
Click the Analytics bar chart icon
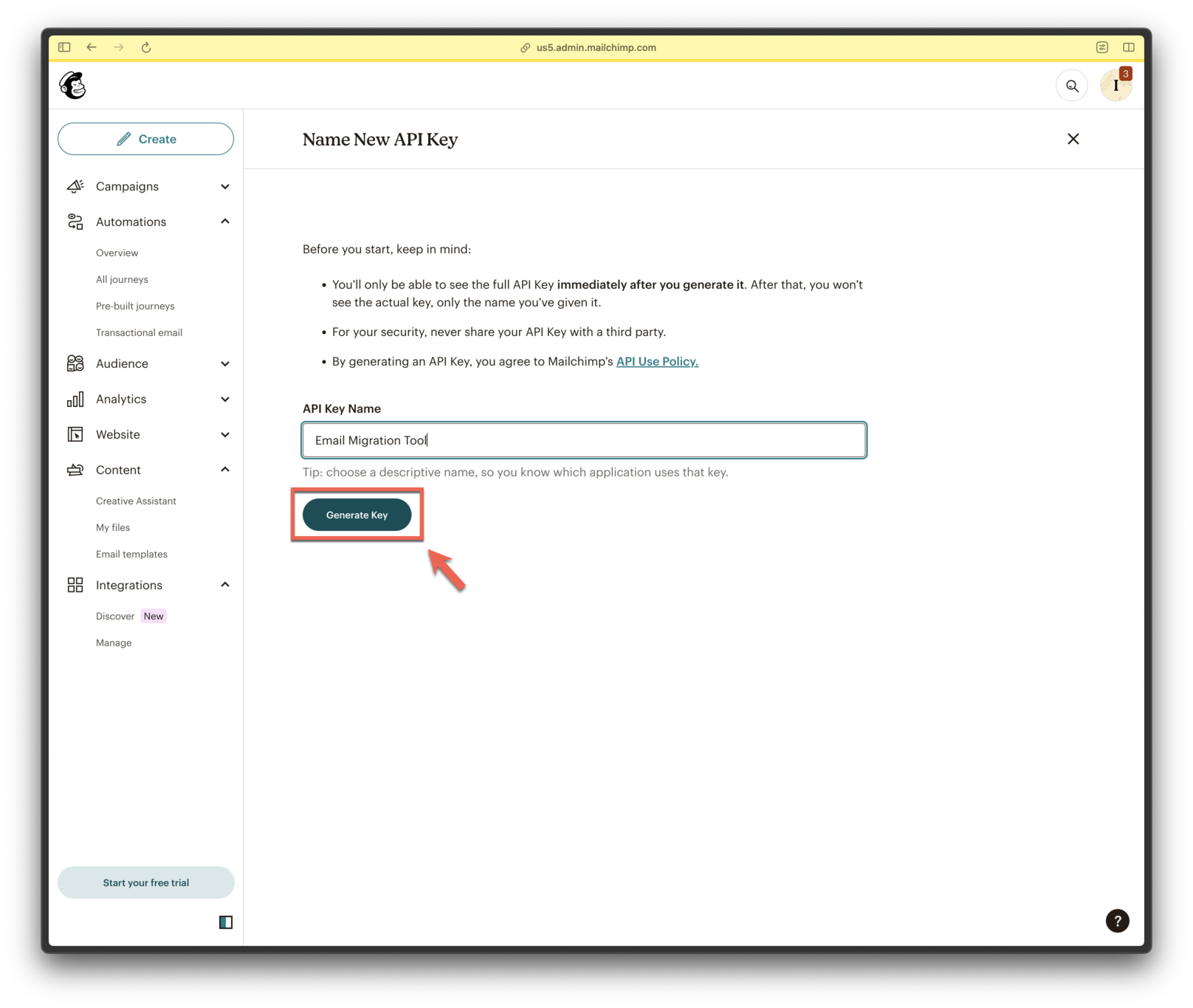click(75, 399)
